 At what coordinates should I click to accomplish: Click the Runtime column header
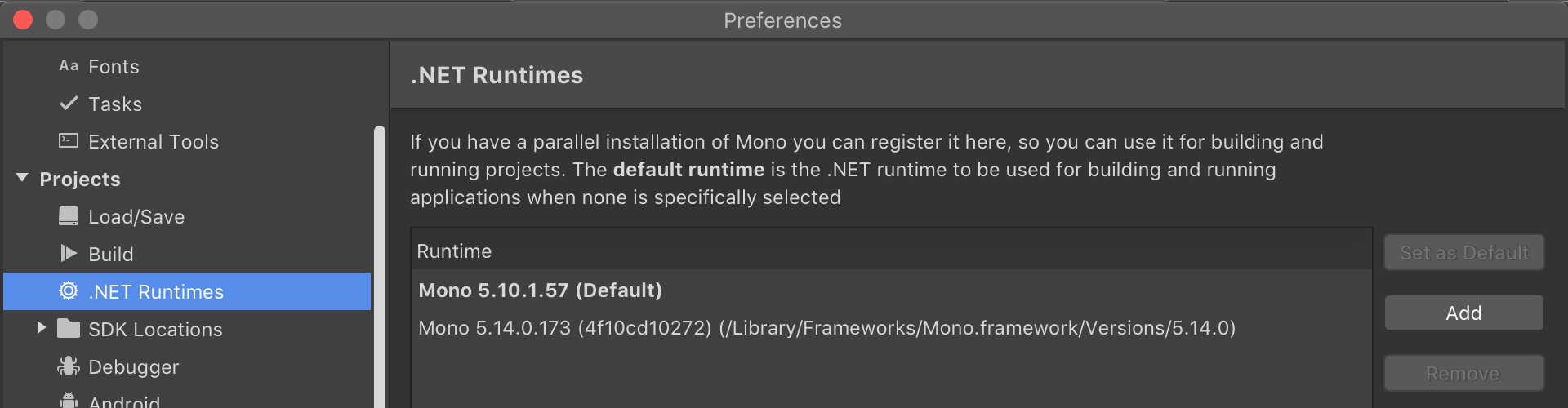(454, 251)
